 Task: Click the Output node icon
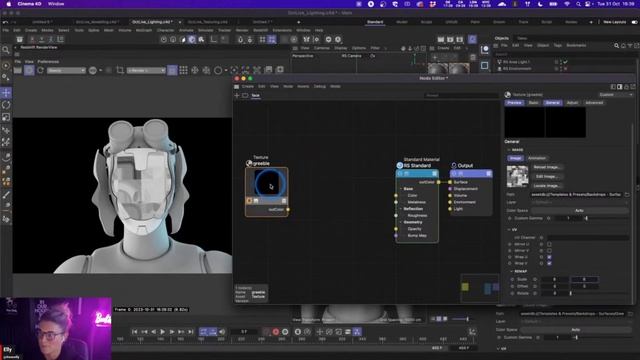click(453, 165)
